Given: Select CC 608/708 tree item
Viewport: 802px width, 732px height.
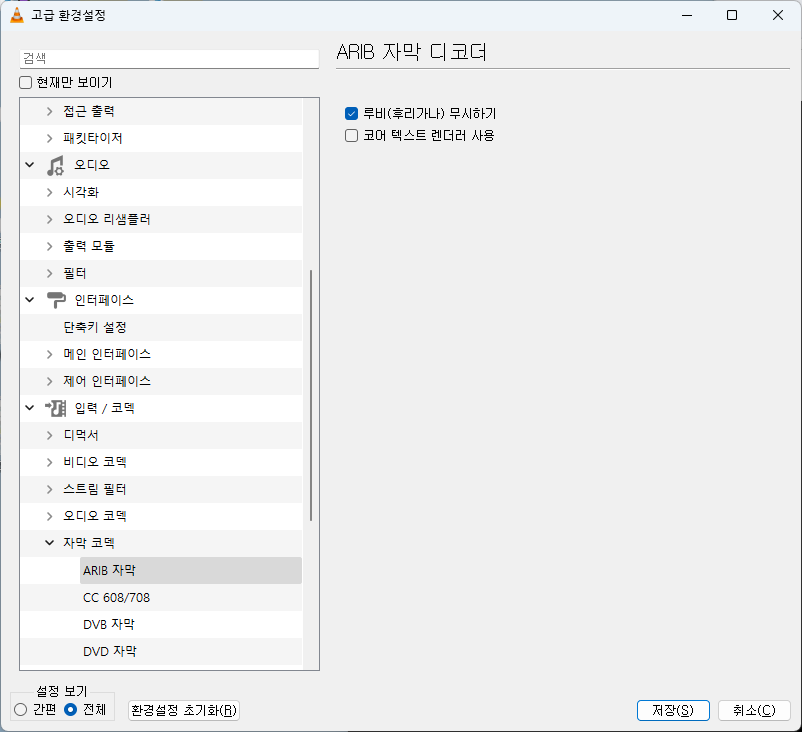Looking at the screenshot, I should (x=117, y=597).
